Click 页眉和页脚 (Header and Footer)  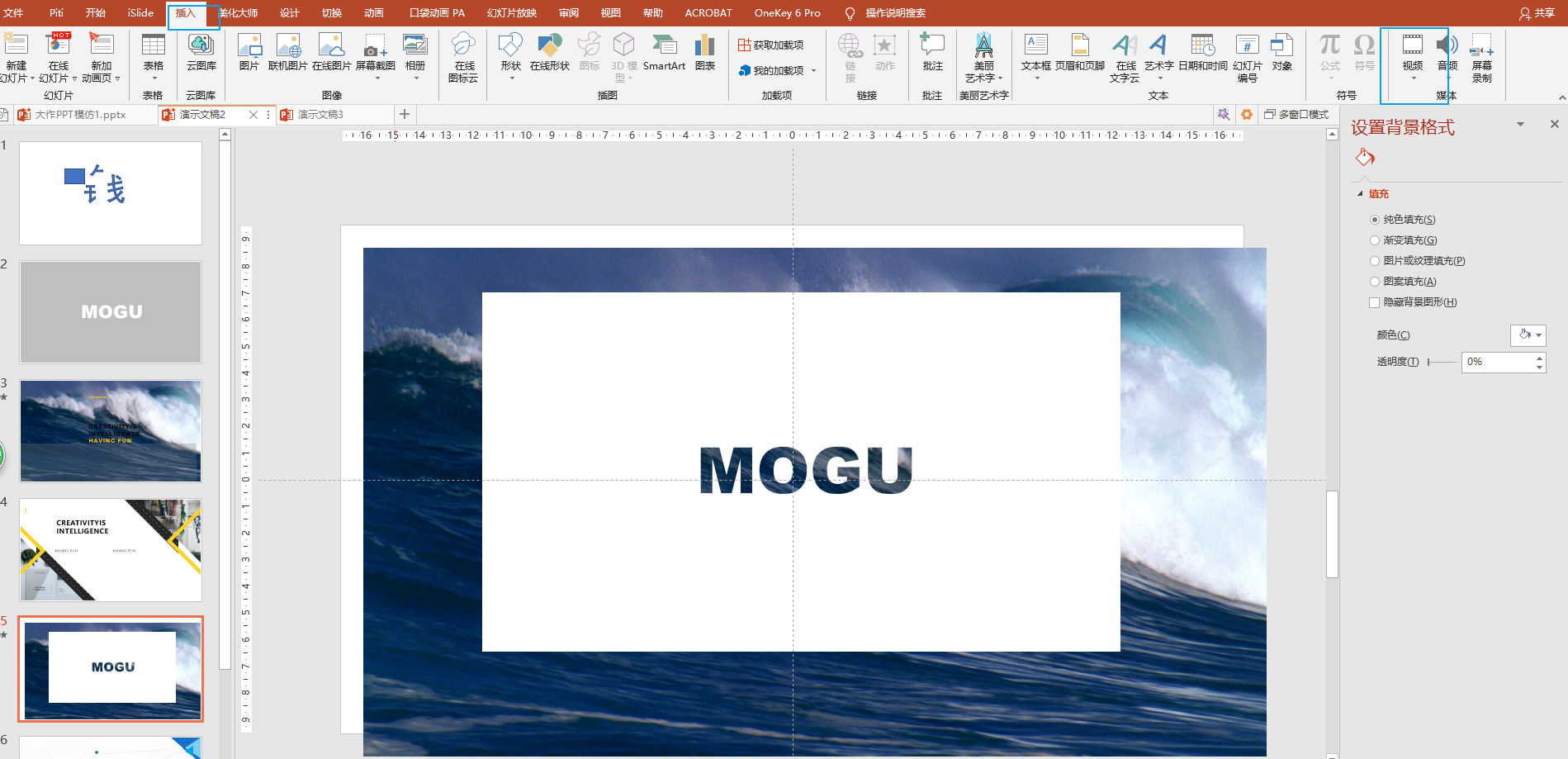[1080, 51]
